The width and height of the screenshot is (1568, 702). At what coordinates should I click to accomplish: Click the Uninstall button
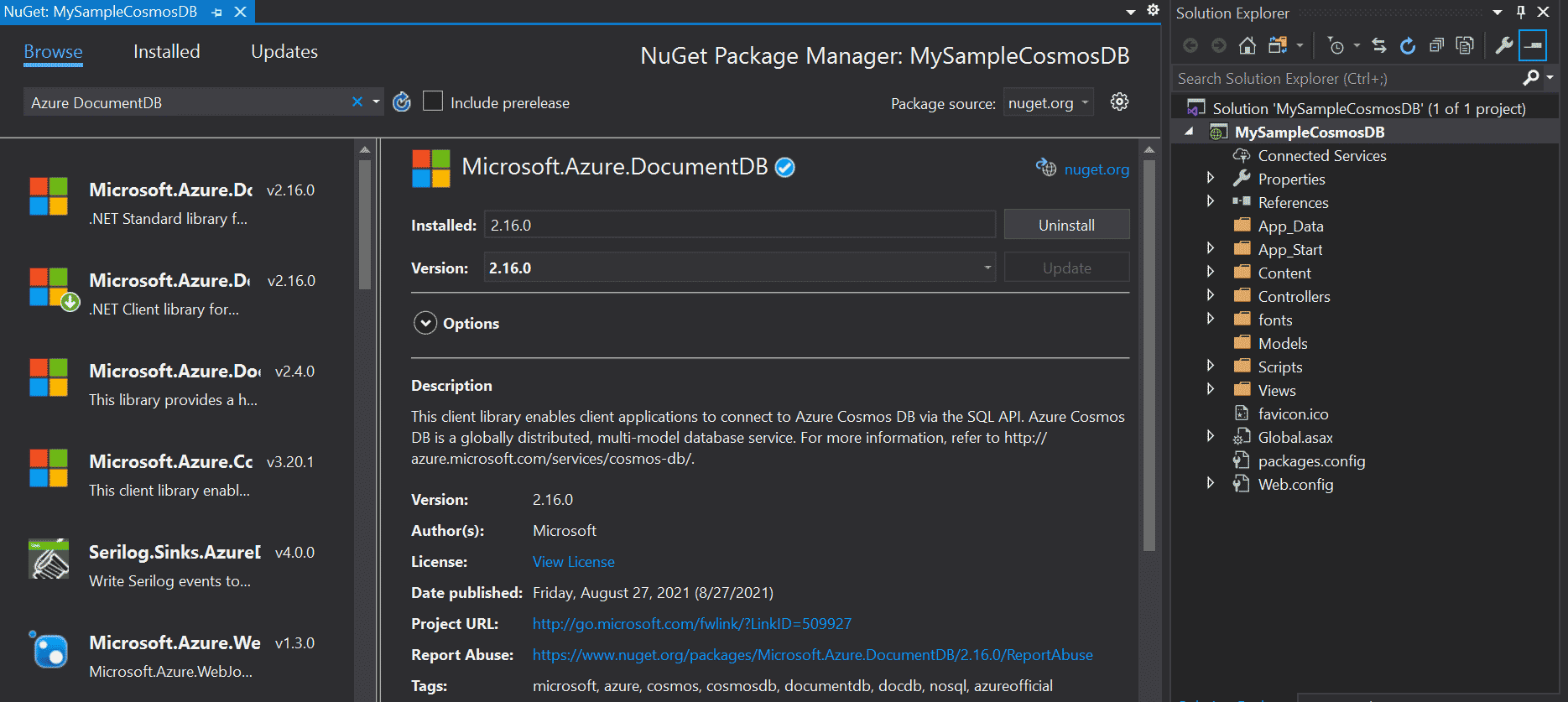point(1066,225)
